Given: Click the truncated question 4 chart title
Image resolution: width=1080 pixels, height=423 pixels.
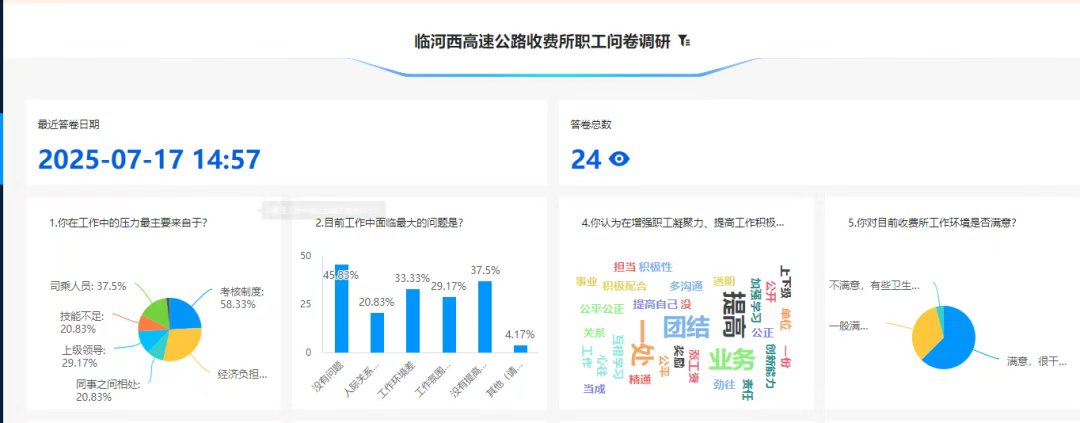Looking at the screenshot, I should 683,223.
